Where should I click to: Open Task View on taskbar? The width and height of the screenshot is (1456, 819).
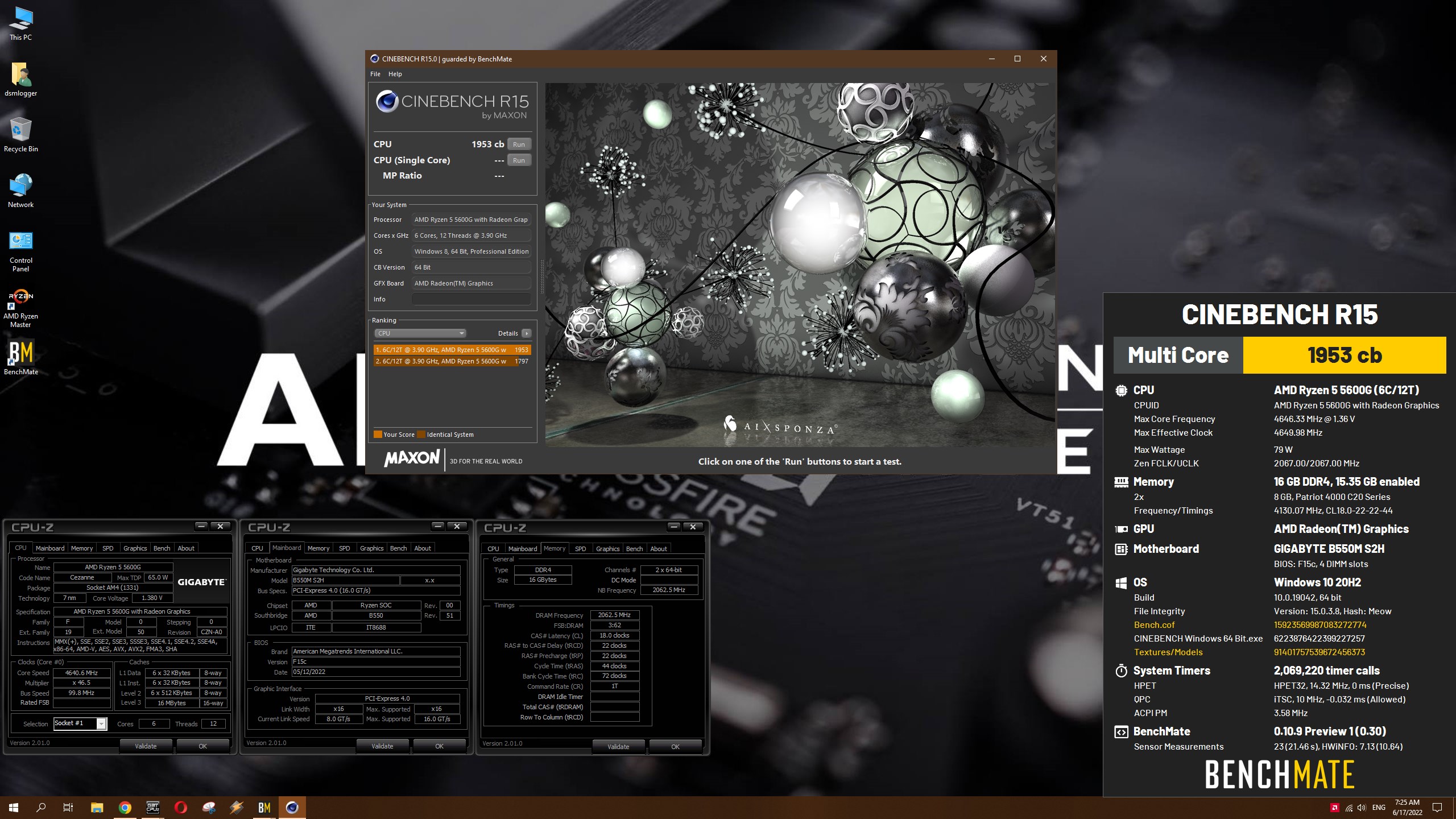pyautogui.click(x=68, y=807)
